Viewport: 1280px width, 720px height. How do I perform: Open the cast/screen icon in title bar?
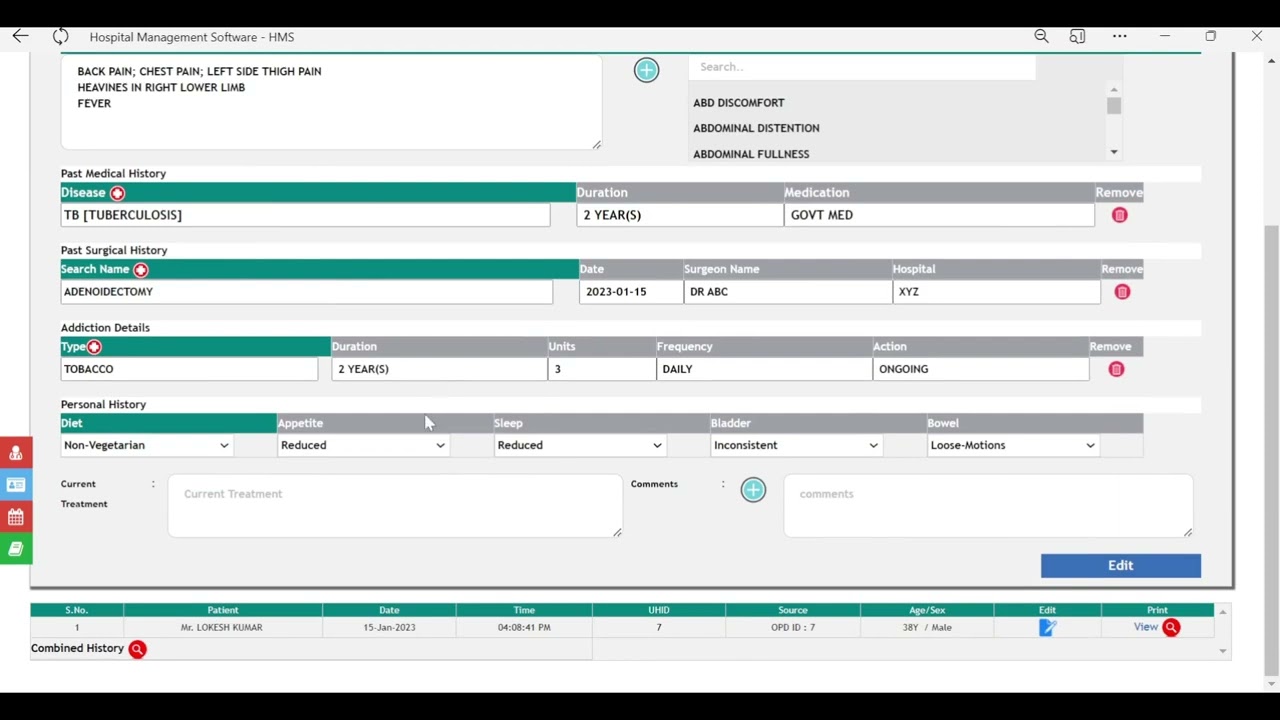(1077, 36)
